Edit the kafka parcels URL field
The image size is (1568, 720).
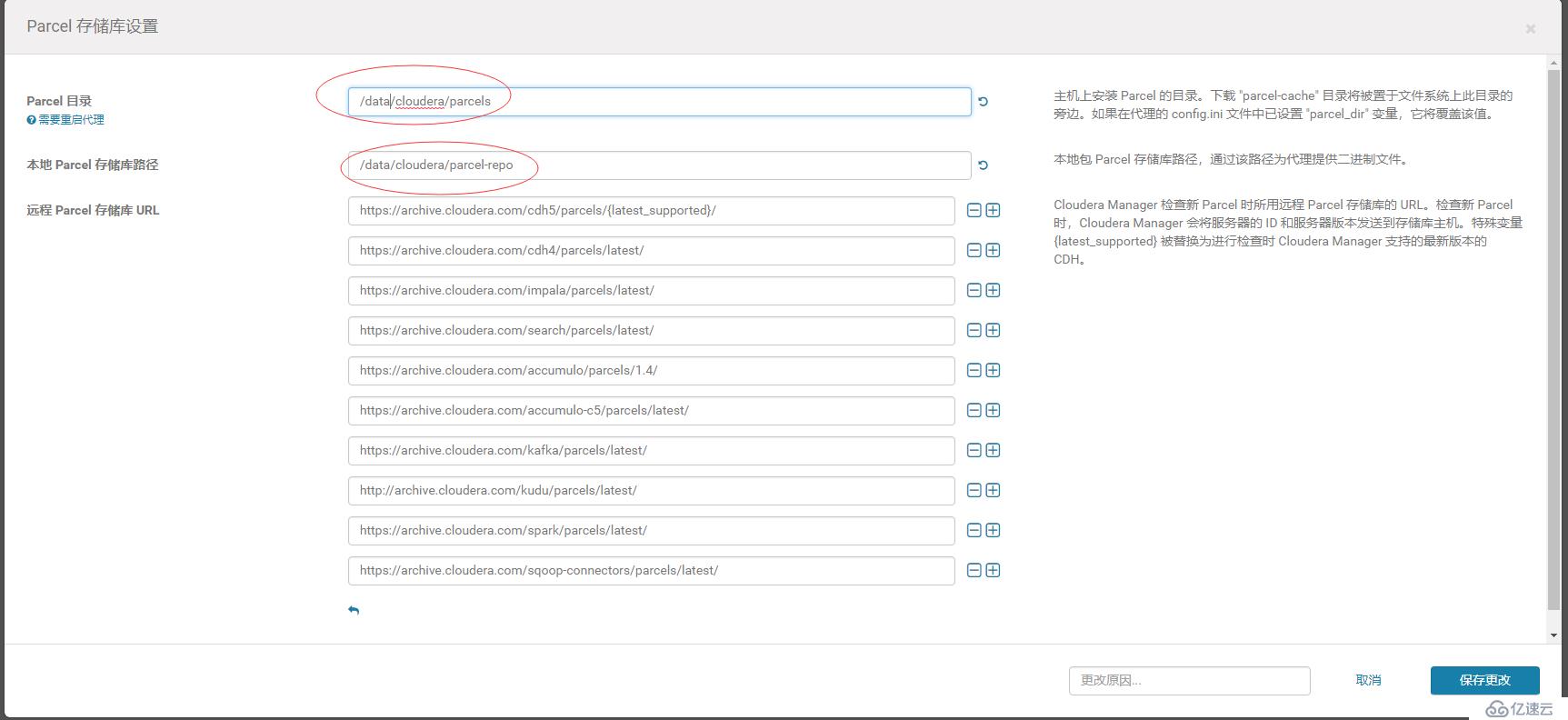coord(651,451)
